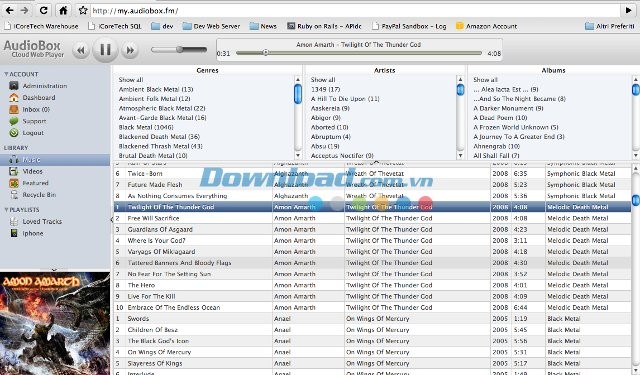
Task: Filter by Black Metal (1046) genre
Action: click(x=146, y=127)
